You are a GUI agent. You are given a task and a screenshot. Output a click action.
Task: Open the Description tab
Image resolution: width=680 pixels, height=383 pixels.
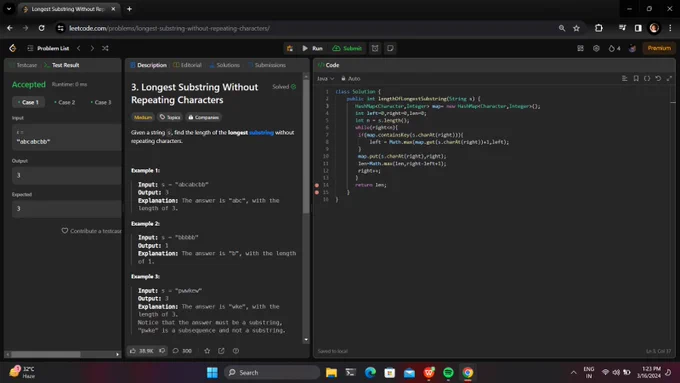148,65
